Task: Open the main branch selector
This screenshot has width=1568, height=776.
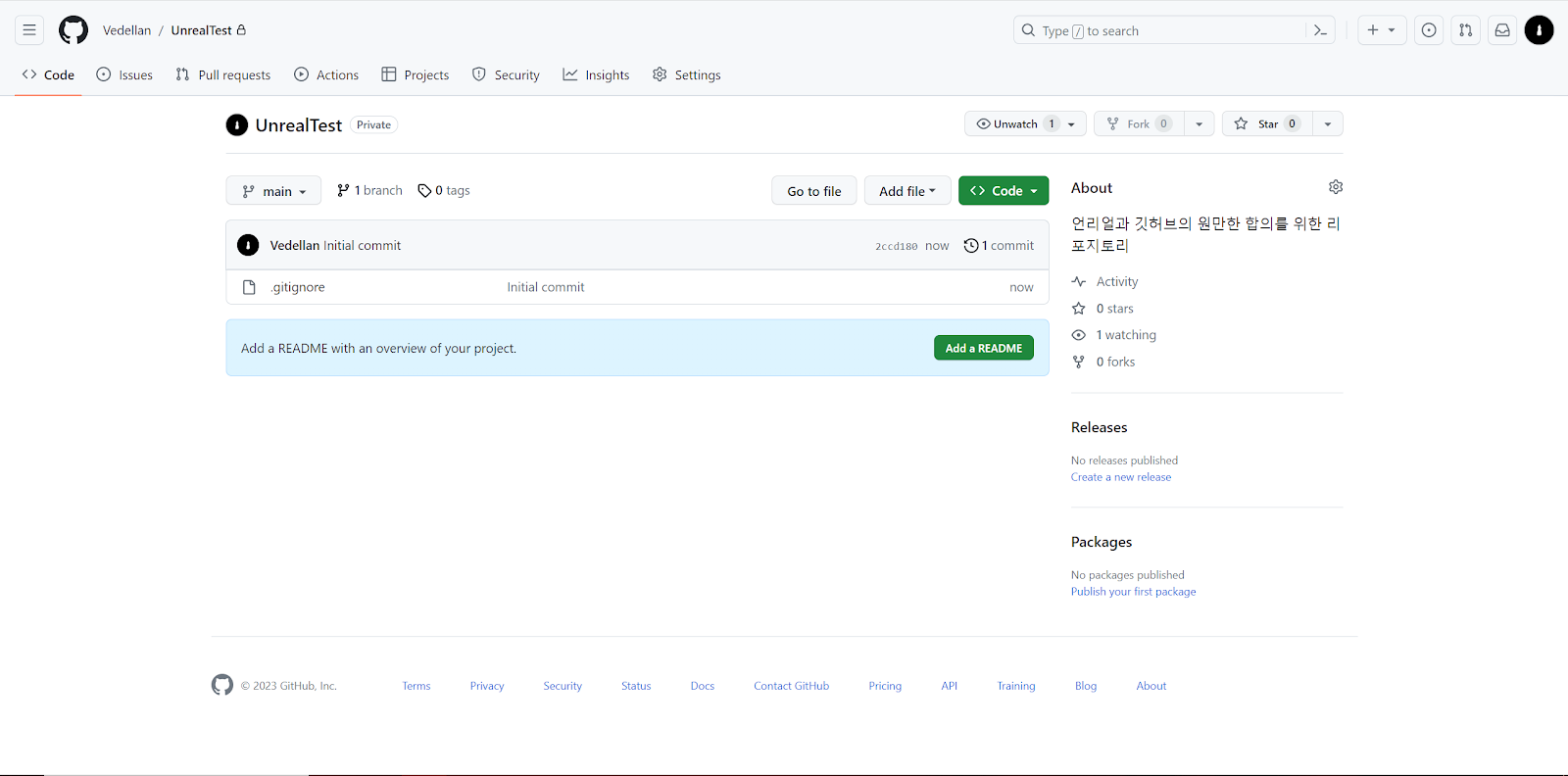Action: (273, 191)
